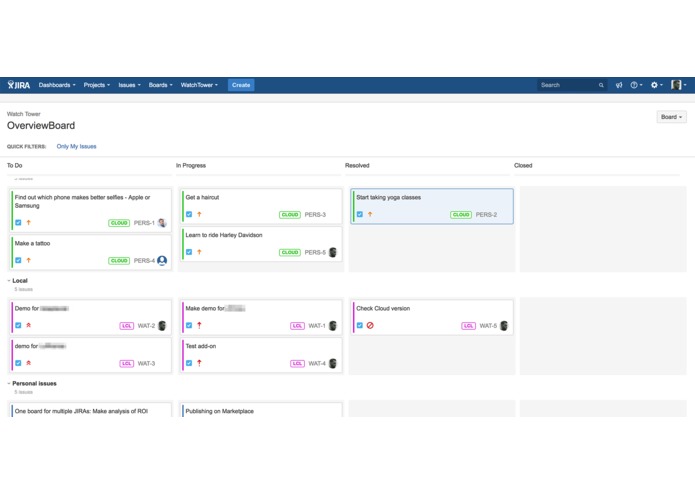This screenshot has height=494, width=695.
Task: Click the WAT-3 issue key
Action: click(146, 363)
